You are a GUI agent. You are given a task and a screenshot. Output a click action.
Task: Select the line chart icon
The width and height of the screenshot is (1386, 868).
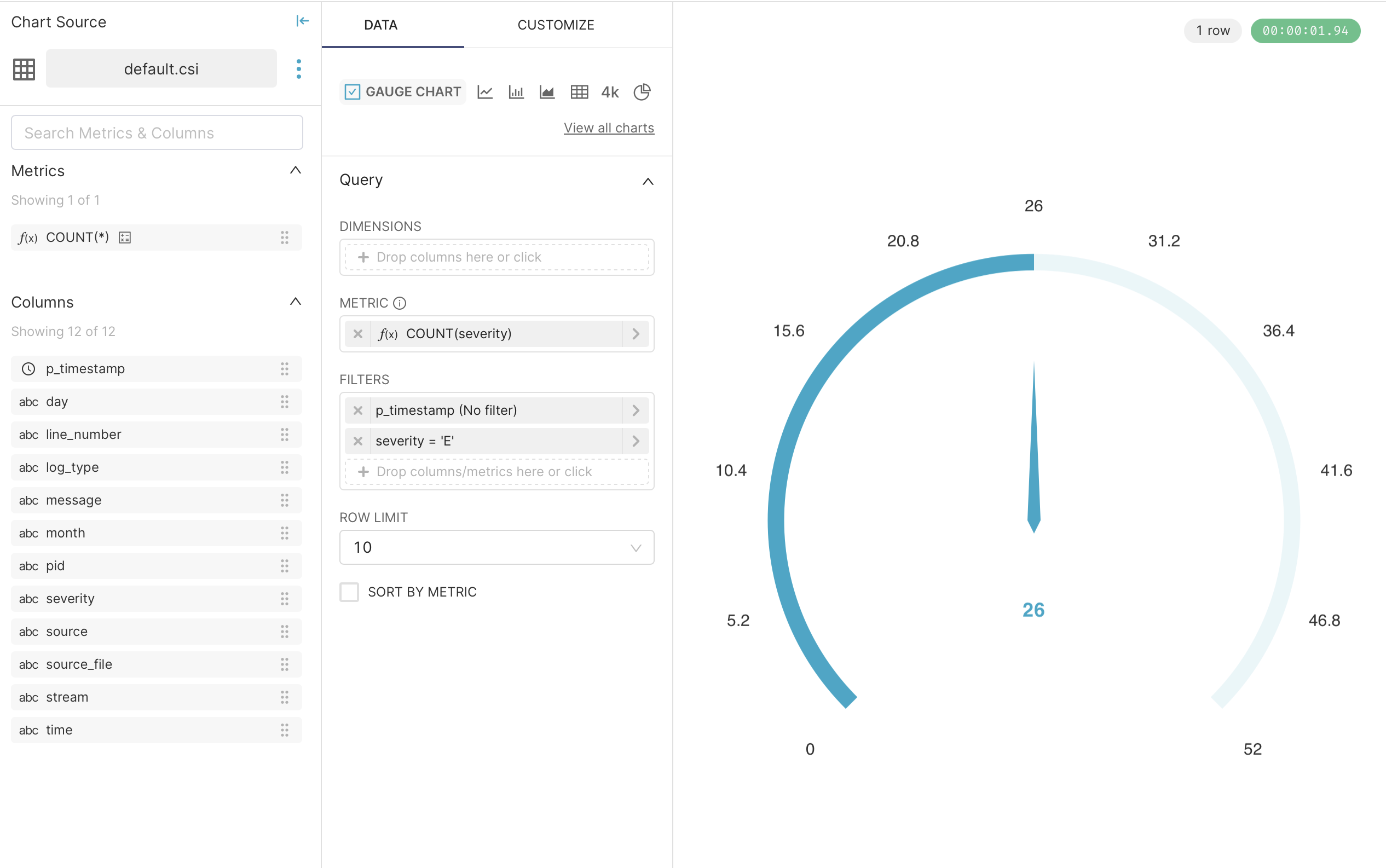[484, 92]
